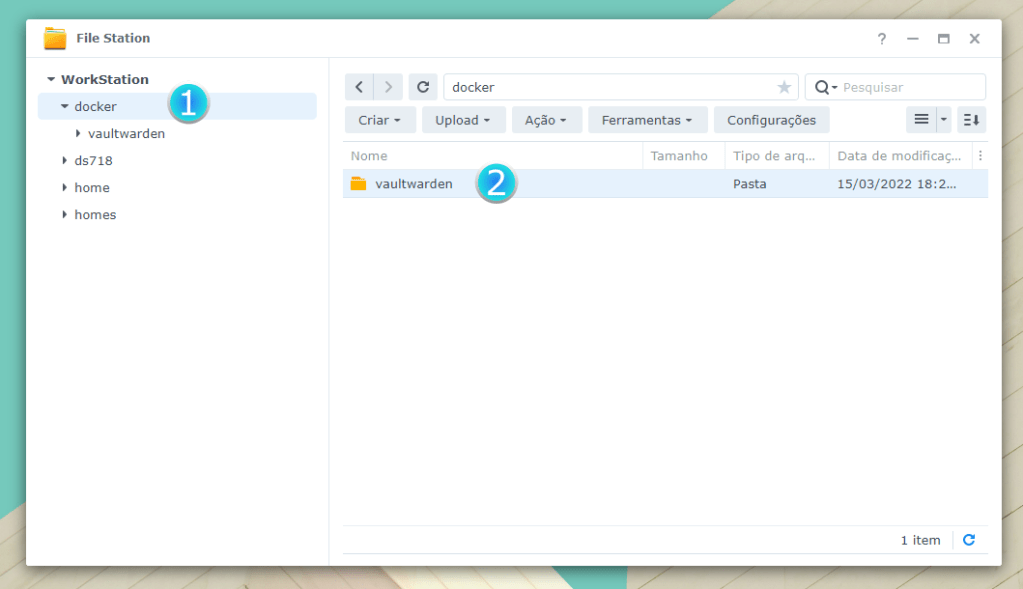Open the sort order icon button
Image resolution: width=1023 pixels, height=589 pixels.
[x=971, y=120]
